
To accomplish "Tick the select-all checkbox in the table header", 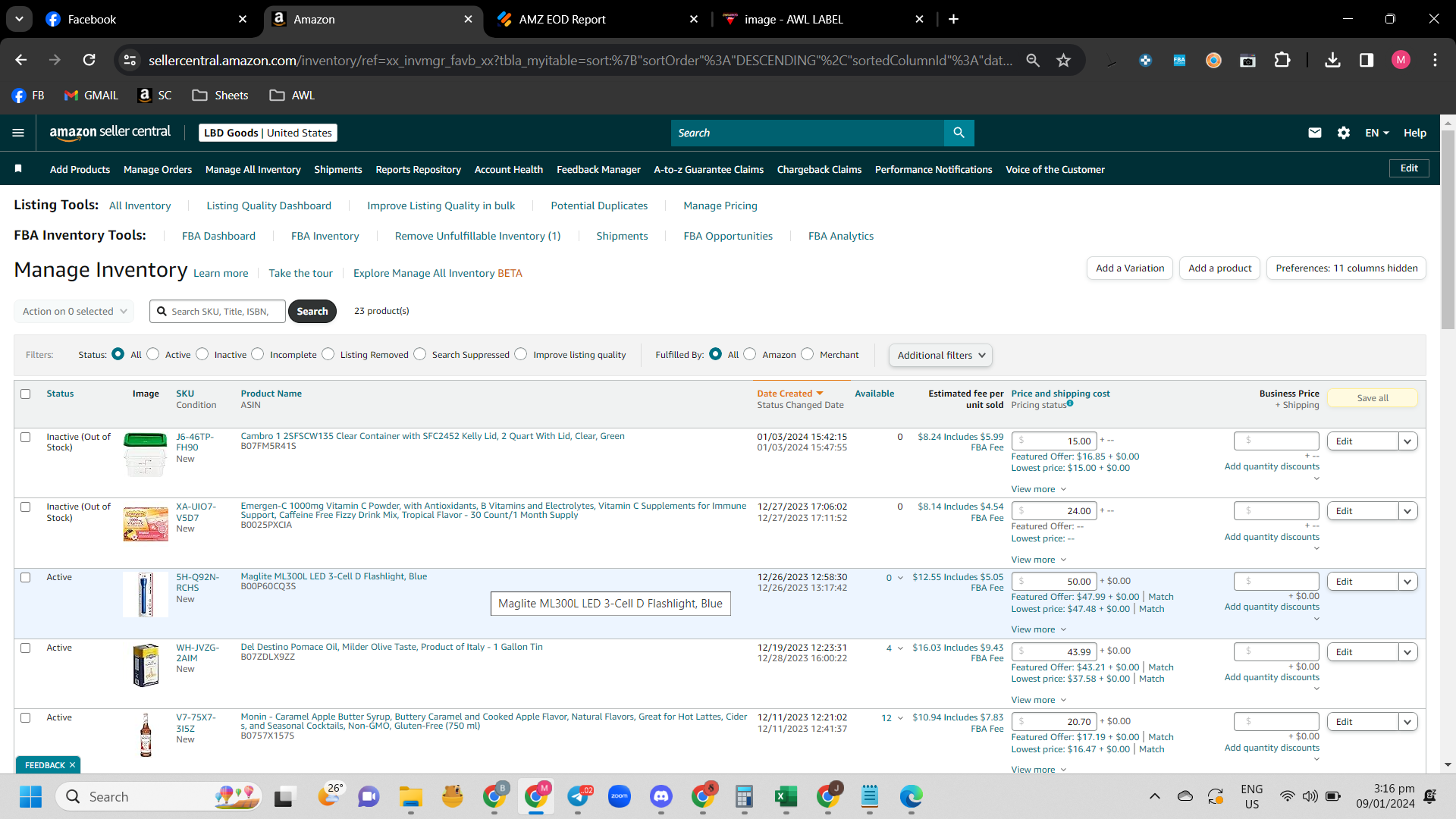I will tap(26, 394).
